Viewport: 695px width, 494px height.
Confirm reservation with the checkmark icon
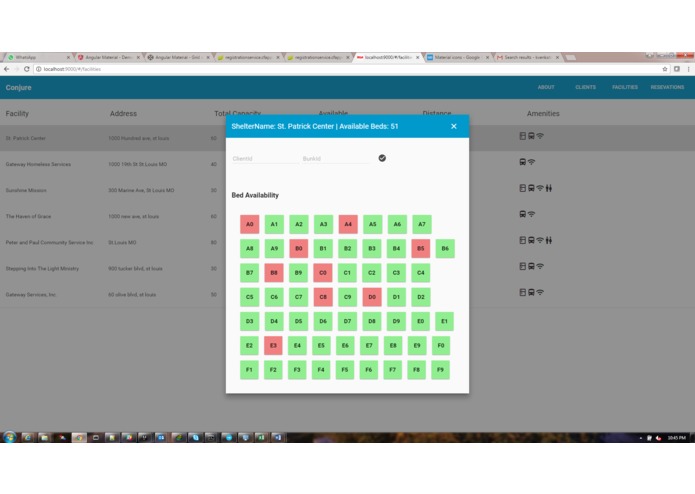382,158
